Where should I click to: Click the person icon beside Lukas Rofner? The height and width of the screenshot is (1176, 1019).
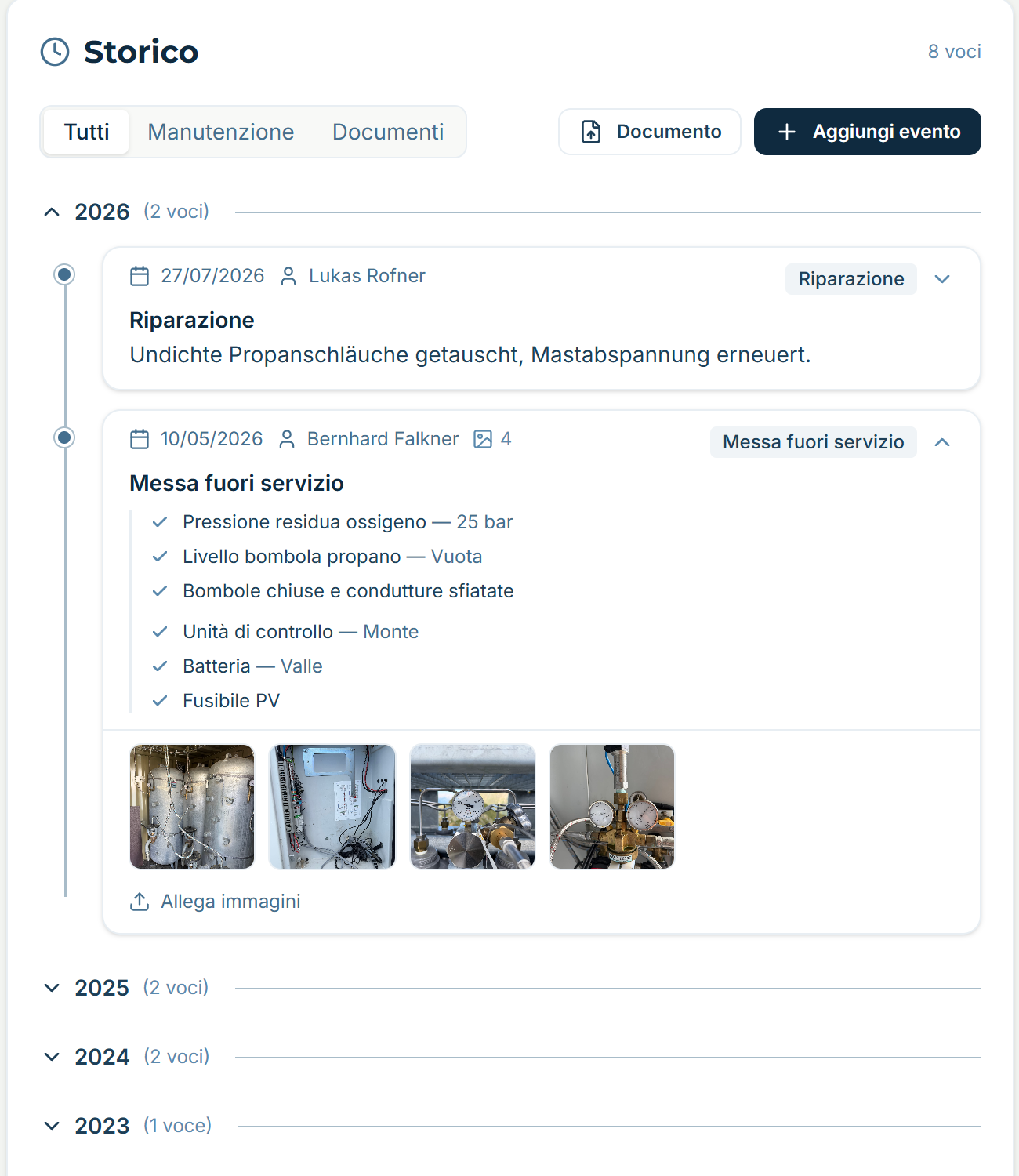(288, 276)
